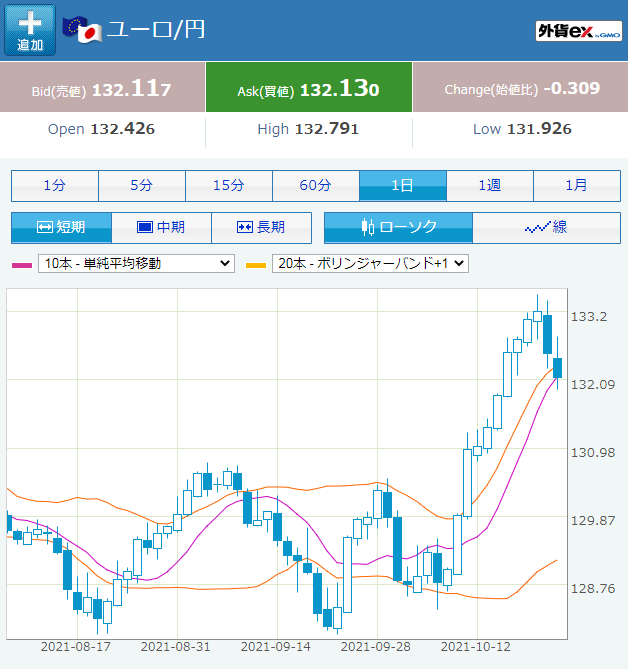Switch chart range to 長期
The height and width of the screenshot is (669, 628).
[261, 228]
